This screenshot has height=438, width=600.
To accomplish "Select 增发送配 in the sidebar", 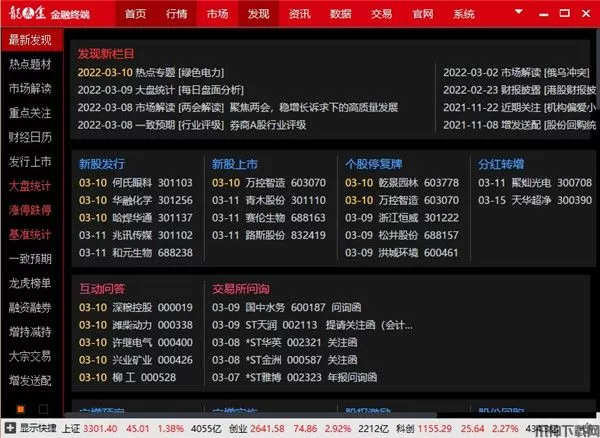I will pyautogui.click(x=31, y=381).
